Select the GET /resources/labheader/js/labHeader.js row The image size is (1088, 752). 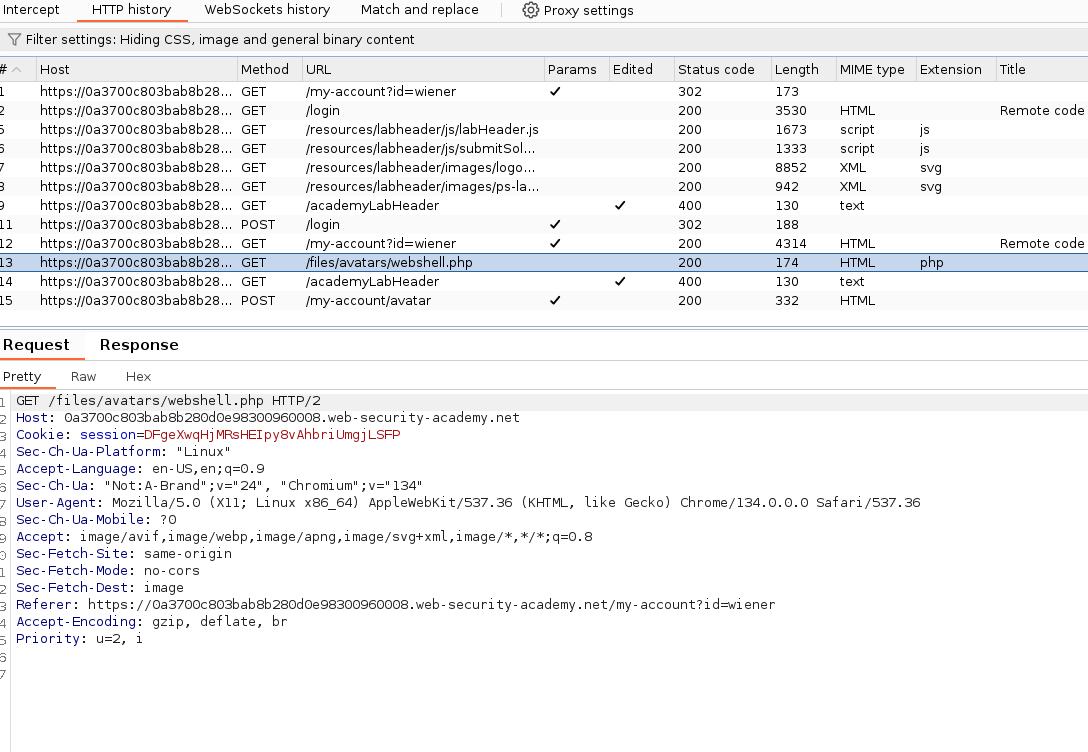coord(422,130)
